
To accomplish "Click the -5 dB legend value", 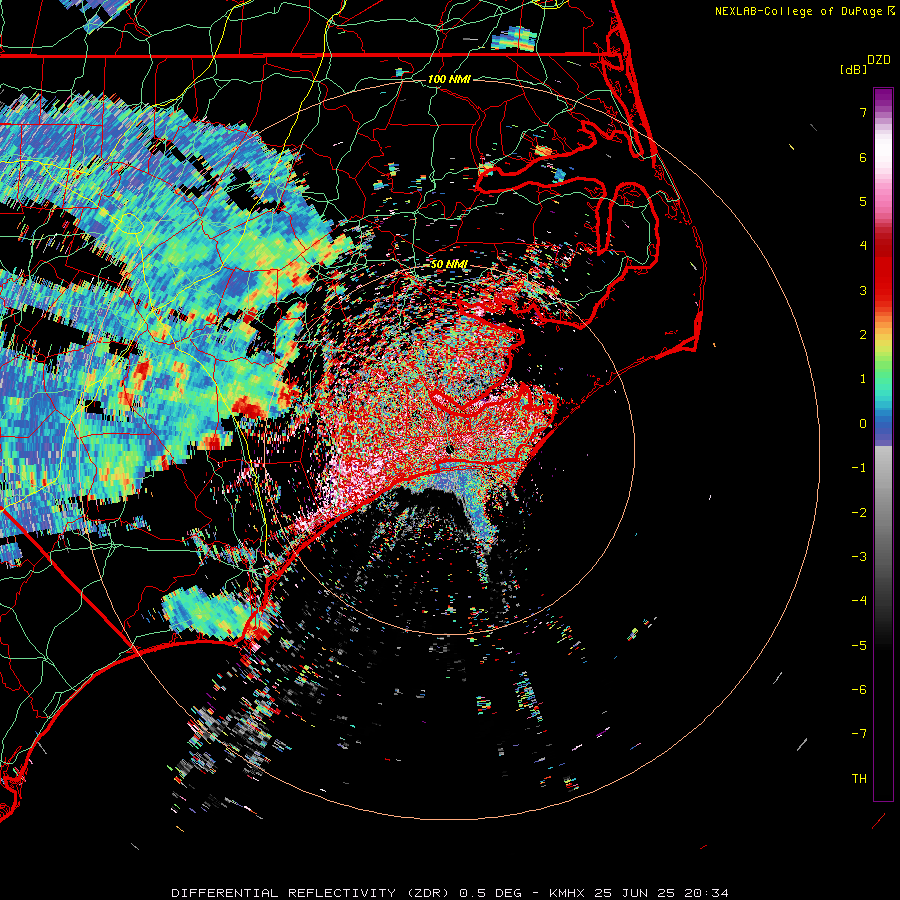I will pos(859,646).
